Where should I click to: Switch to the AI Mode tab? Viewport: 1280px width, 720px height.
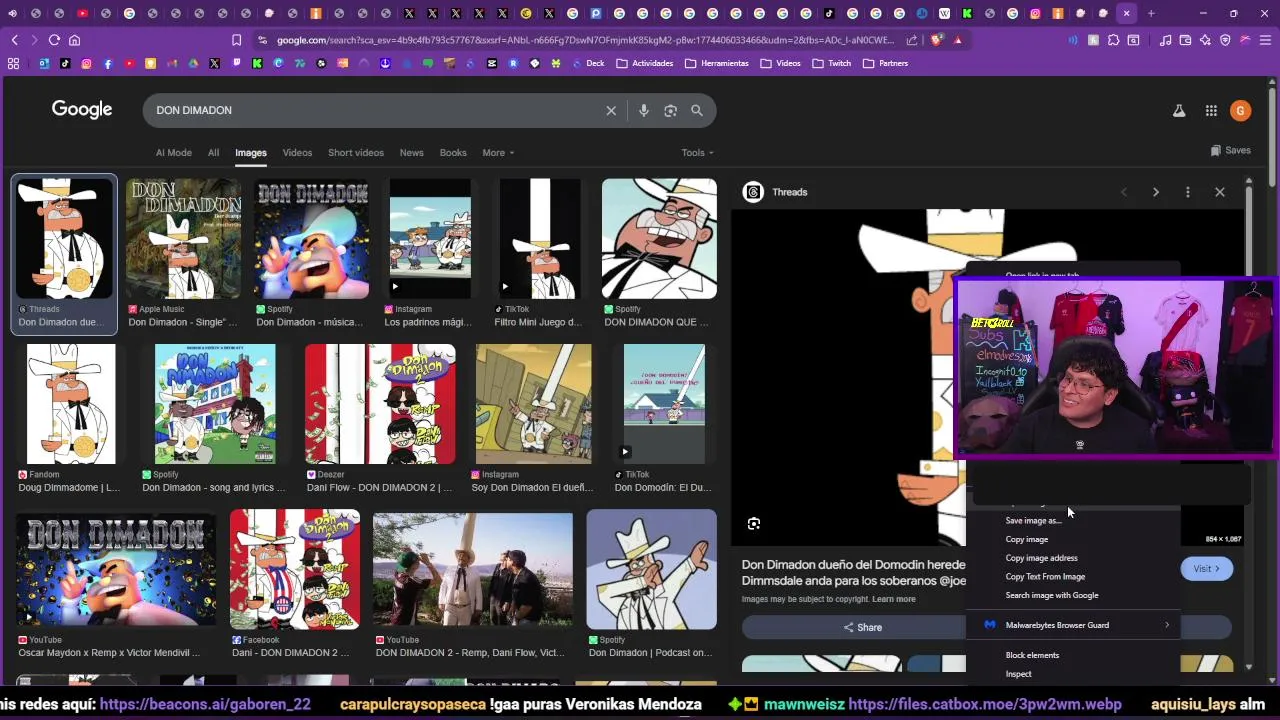(173, 153)
